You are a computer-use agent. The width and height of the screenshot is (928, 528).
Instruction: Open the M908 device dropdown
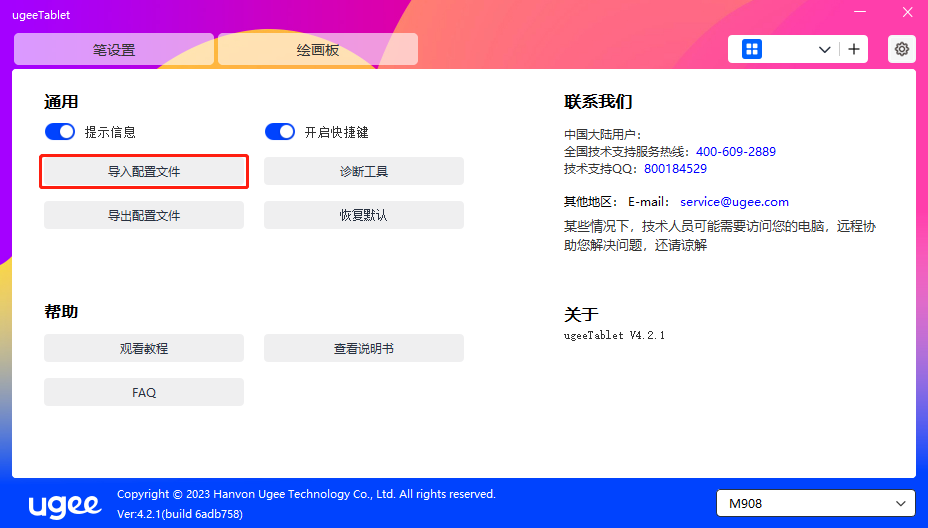click(816, 503)
